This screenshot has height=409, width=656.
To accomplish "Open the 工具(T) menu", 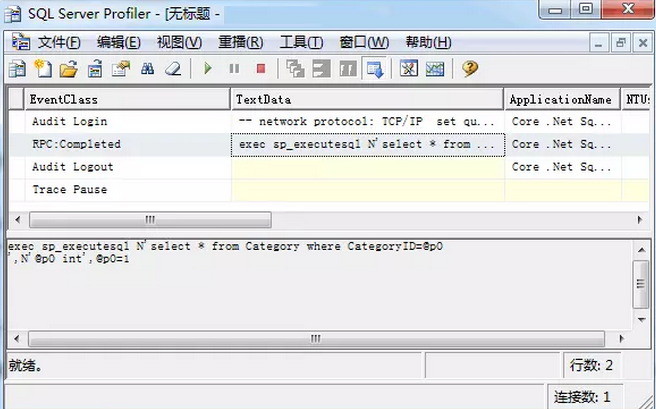I will point(301,42).
